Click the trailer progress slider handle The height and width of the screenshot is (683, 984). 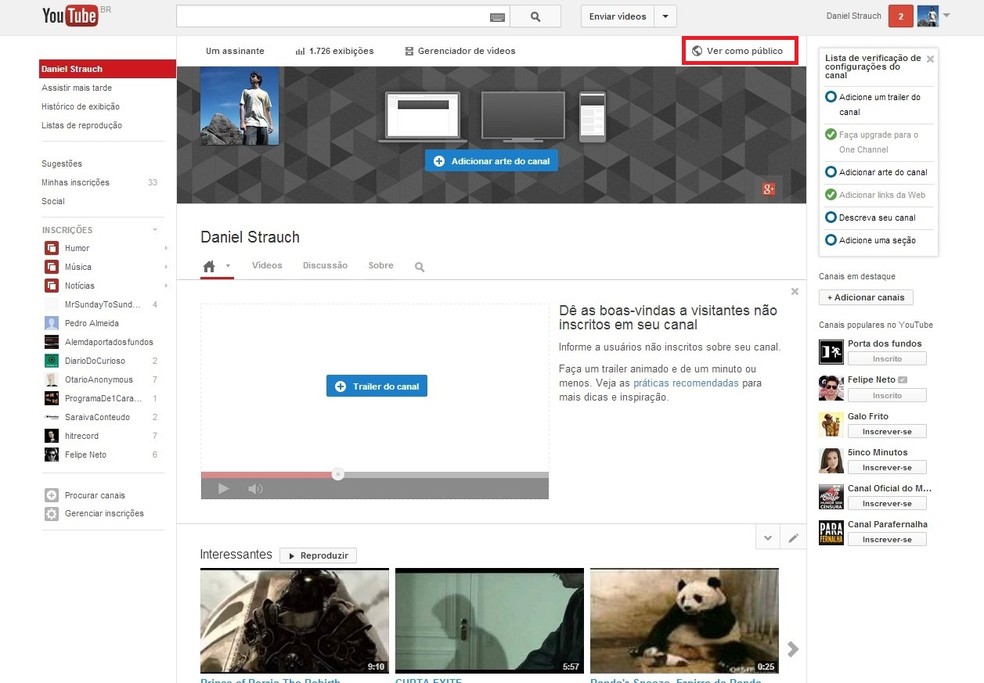click(338, 474)
